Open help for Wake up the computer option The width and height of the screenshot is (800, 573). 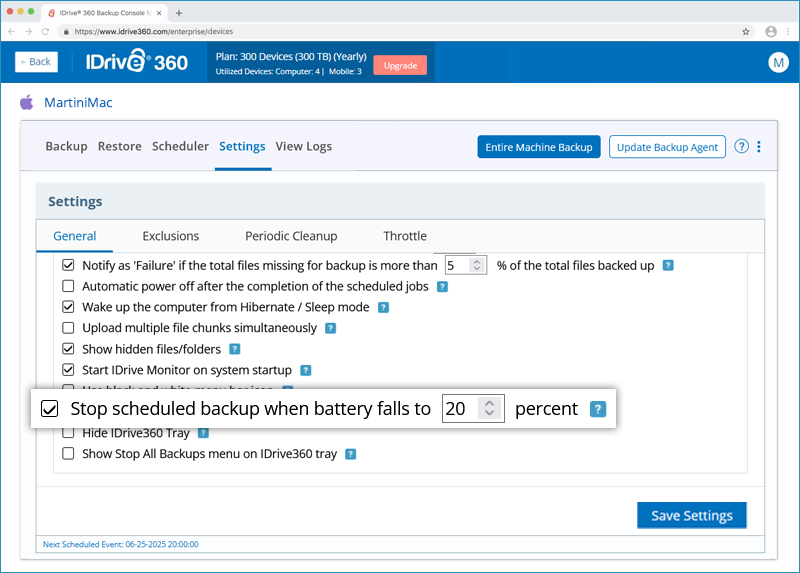[x=383, y=307]
